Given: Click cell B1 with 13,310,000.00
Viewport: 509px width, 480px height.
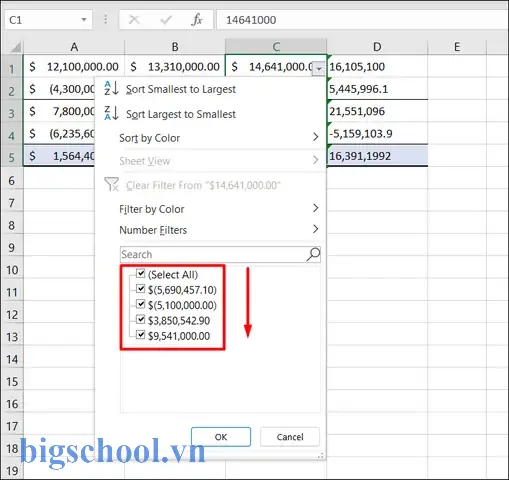Looking at the screenshot, I should 175,67.
